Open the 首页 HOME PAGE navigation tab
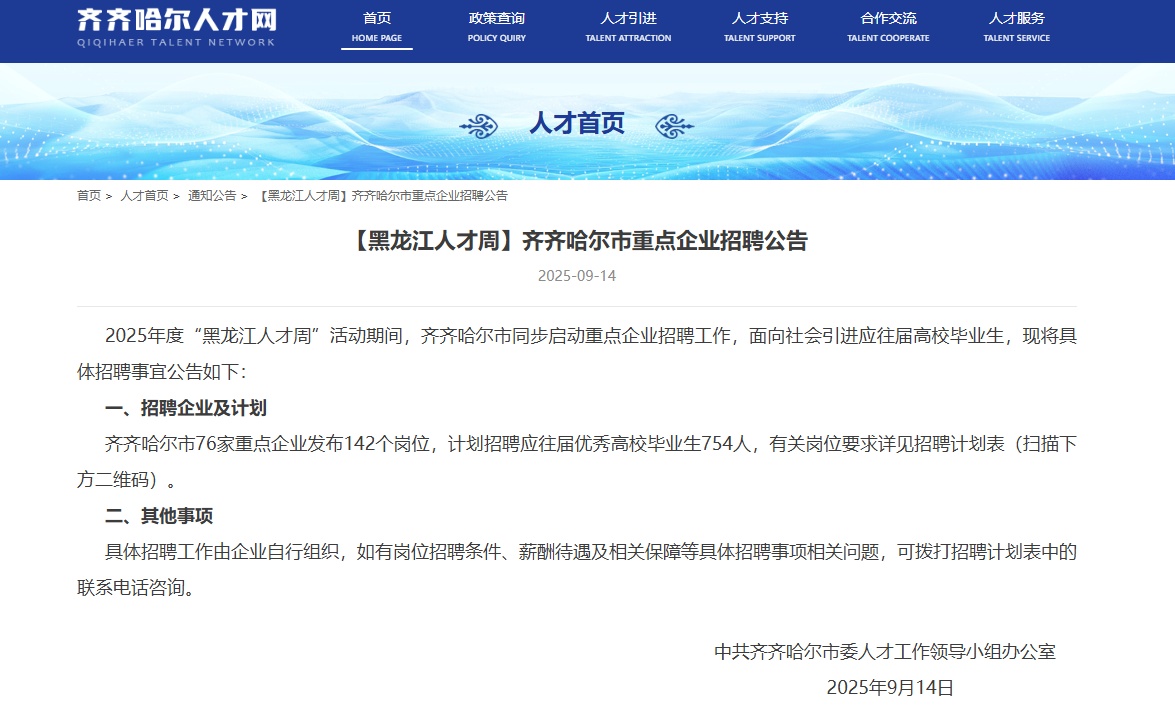Viewport: 1175px width, 721px height. point(377,27)
